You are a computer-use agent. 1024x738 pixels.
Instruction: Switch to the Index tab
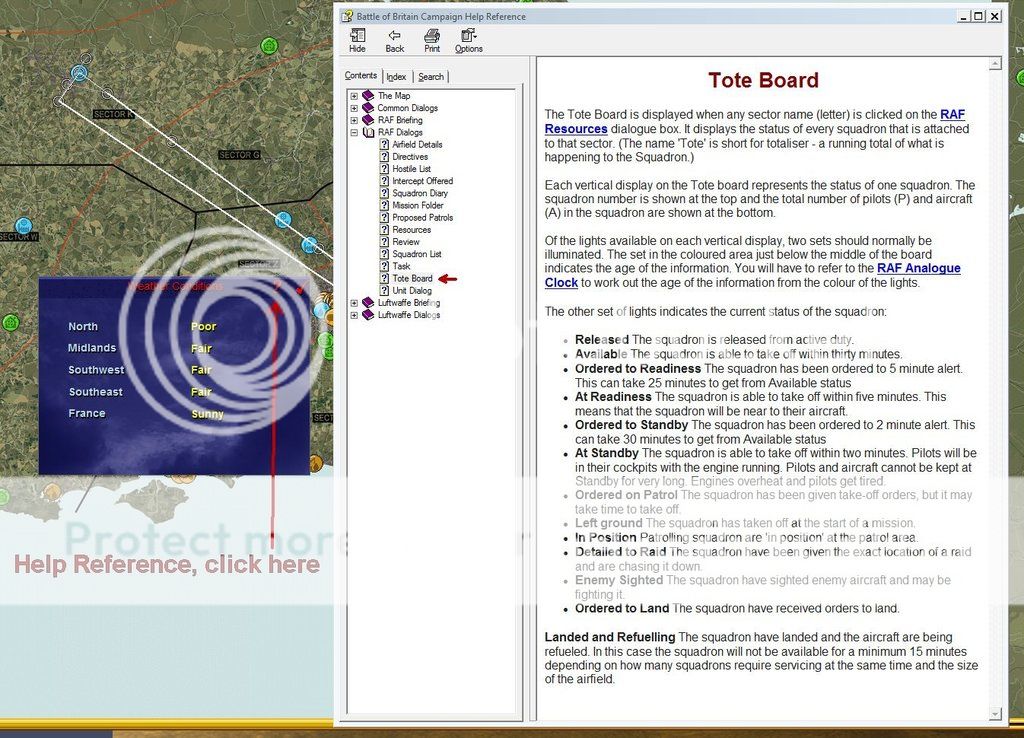pyautogui.click(x=396, y=76)
